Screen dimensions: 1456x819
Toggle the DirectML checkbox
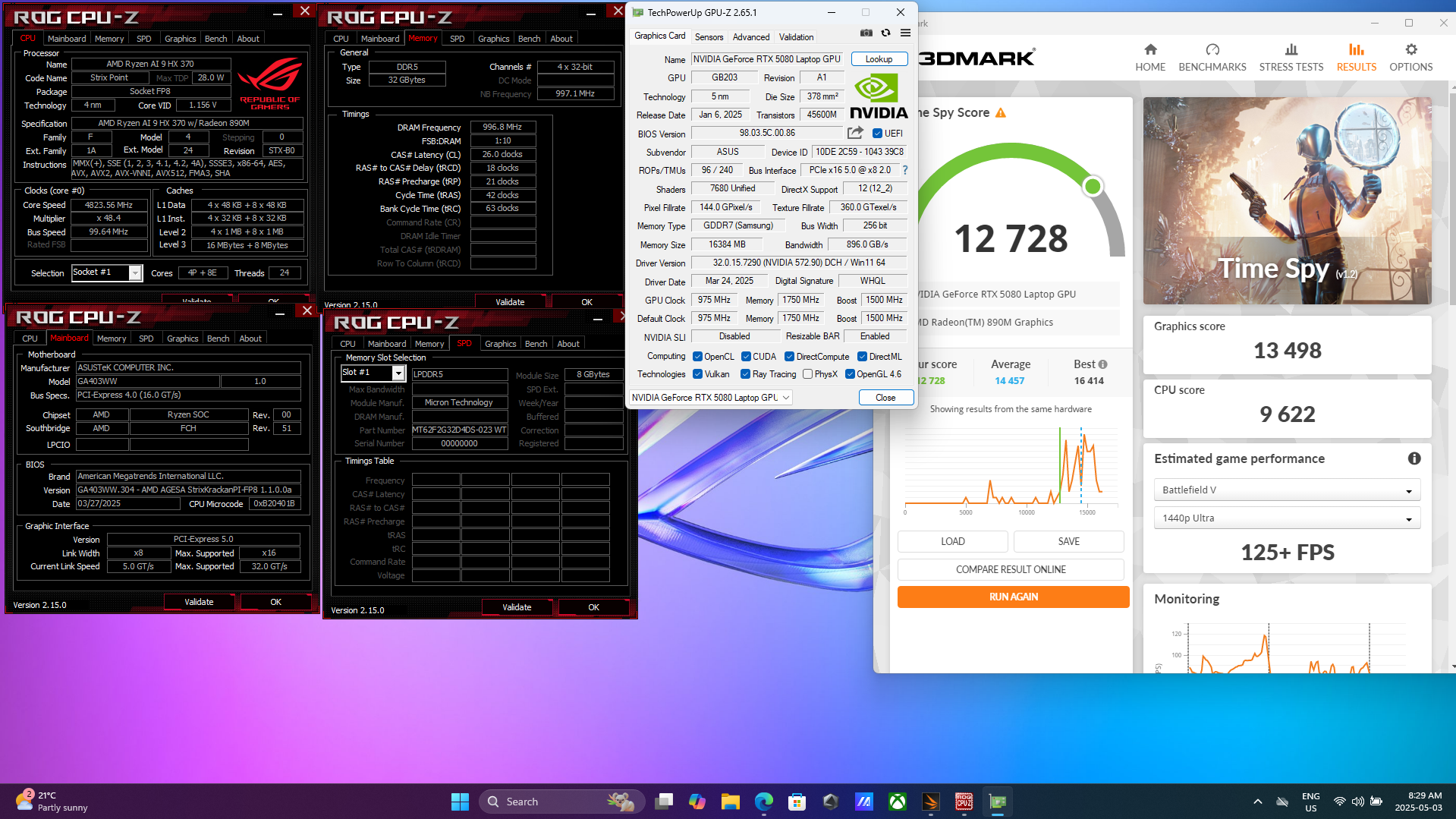[x=862, y=357]
